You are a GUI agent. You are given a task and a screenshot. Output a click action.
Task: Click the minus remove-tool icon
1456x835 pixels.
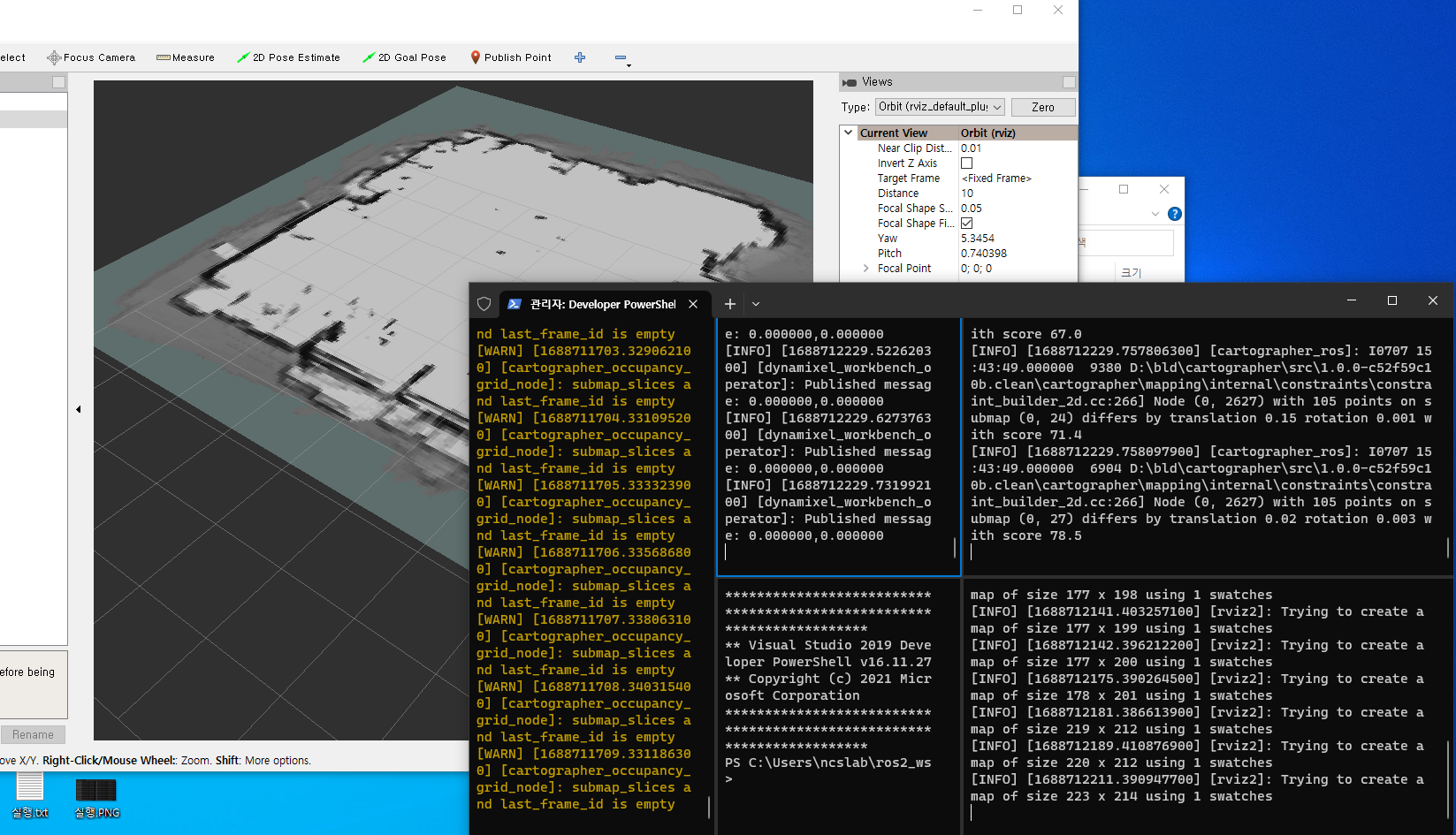621,57
